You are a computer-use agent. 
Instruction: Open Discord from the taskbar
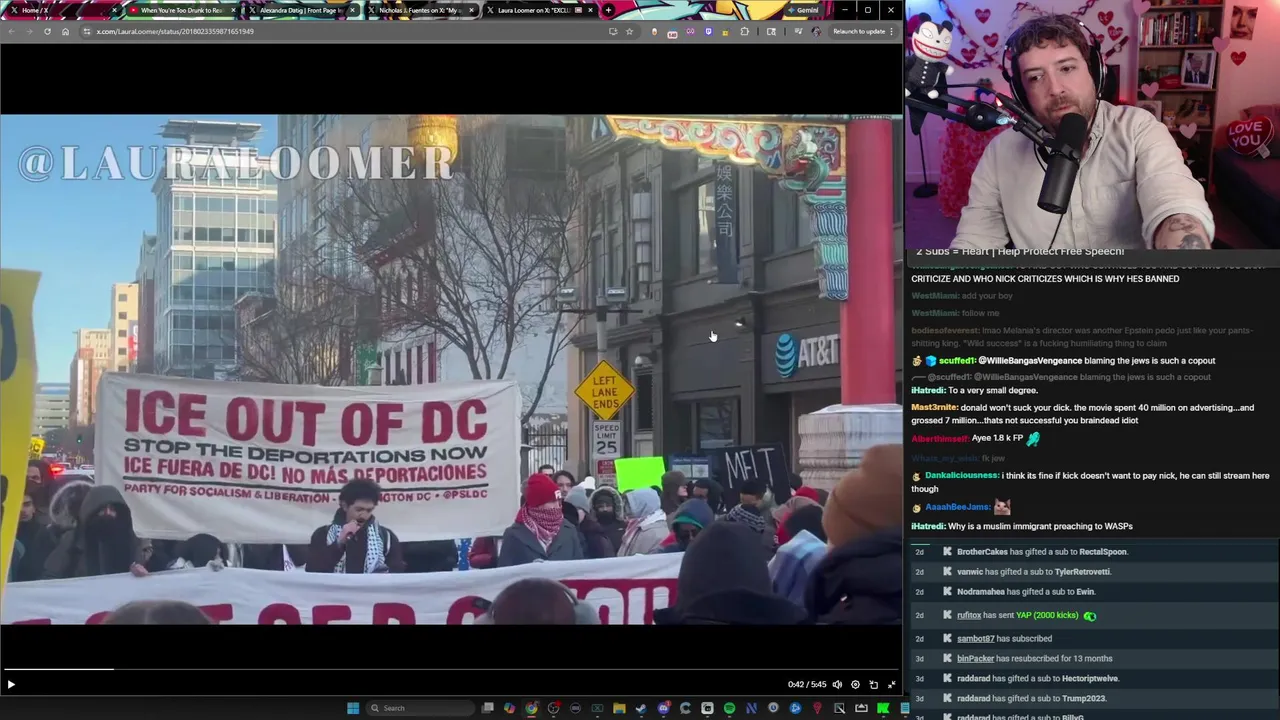coord(664,708)
